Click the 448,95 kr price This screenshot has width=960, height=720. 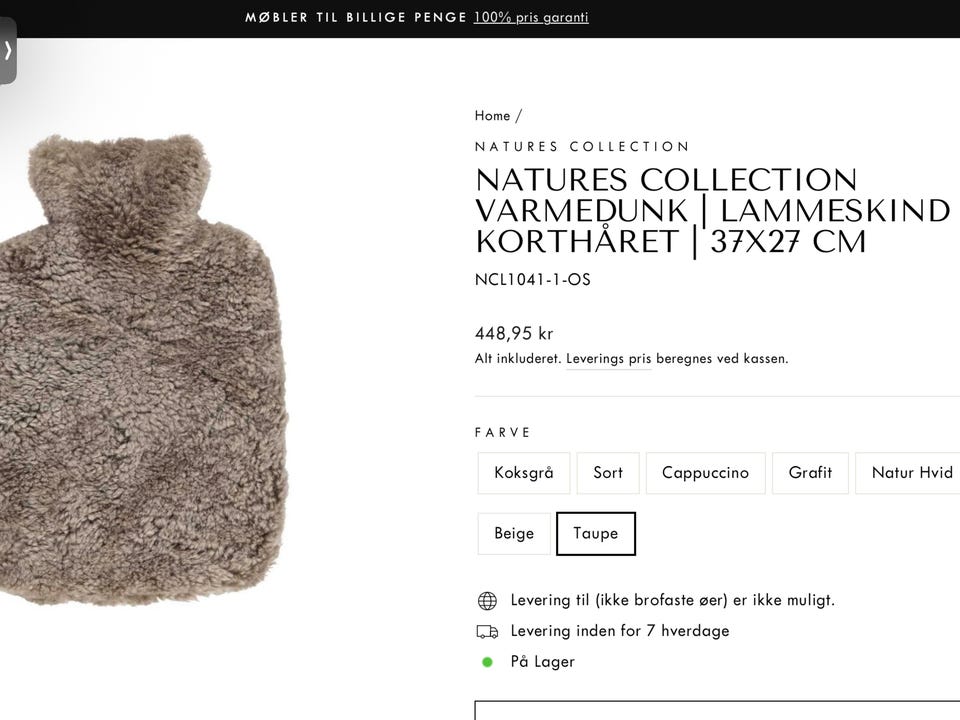point(514,334)
